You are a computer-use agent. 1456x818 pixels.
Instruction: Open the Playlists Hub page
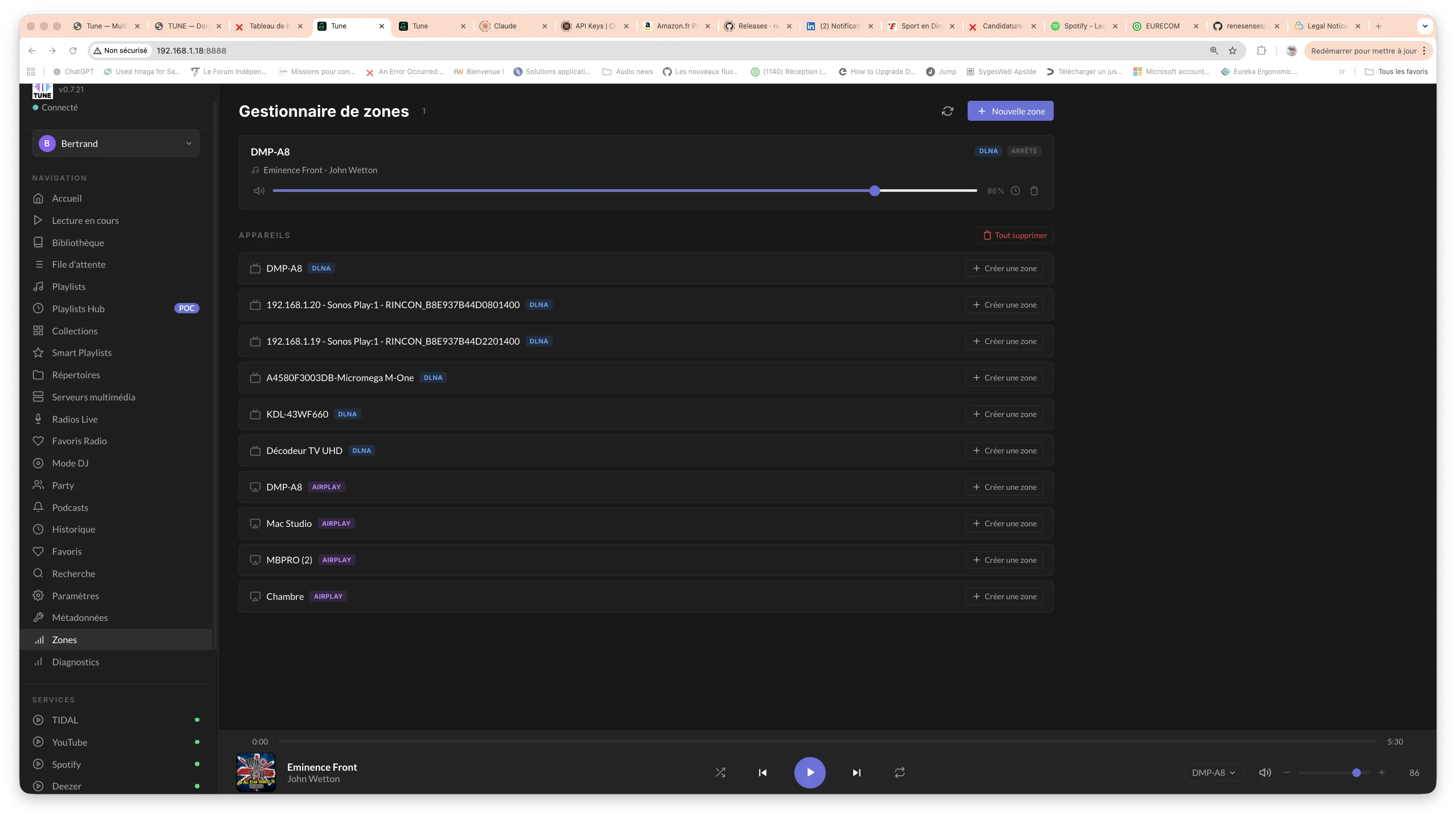click(116, 309)
